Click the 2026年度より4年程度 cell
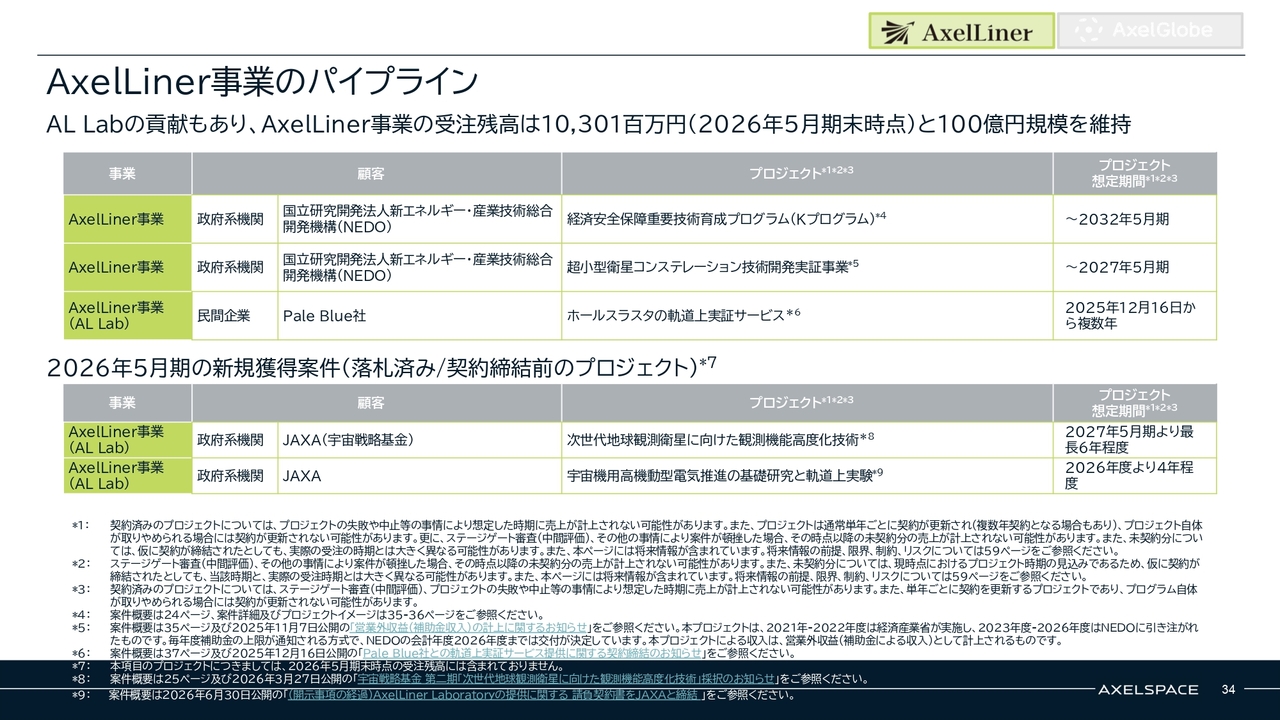 tap(1135, 476)
